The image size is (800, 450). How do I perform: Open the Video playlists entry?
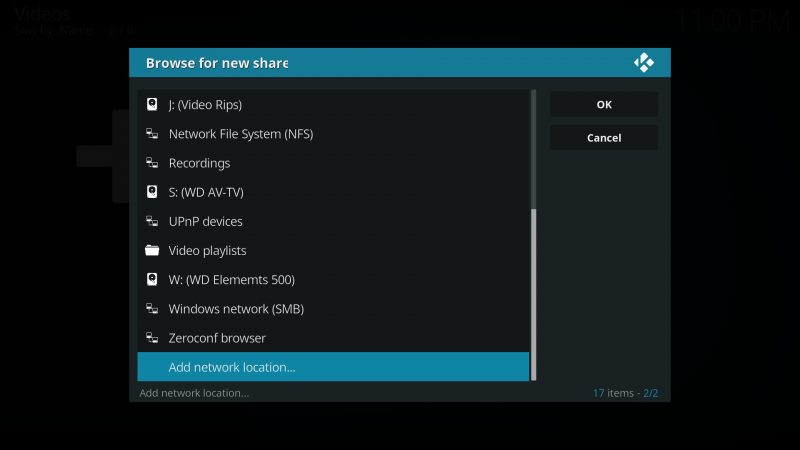(333, 250)
